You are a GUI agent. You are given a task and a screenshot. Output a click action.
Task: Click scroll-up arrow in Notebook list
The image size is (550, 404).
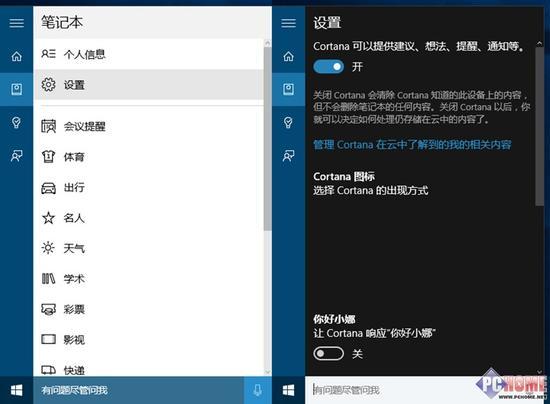[268, 43]
